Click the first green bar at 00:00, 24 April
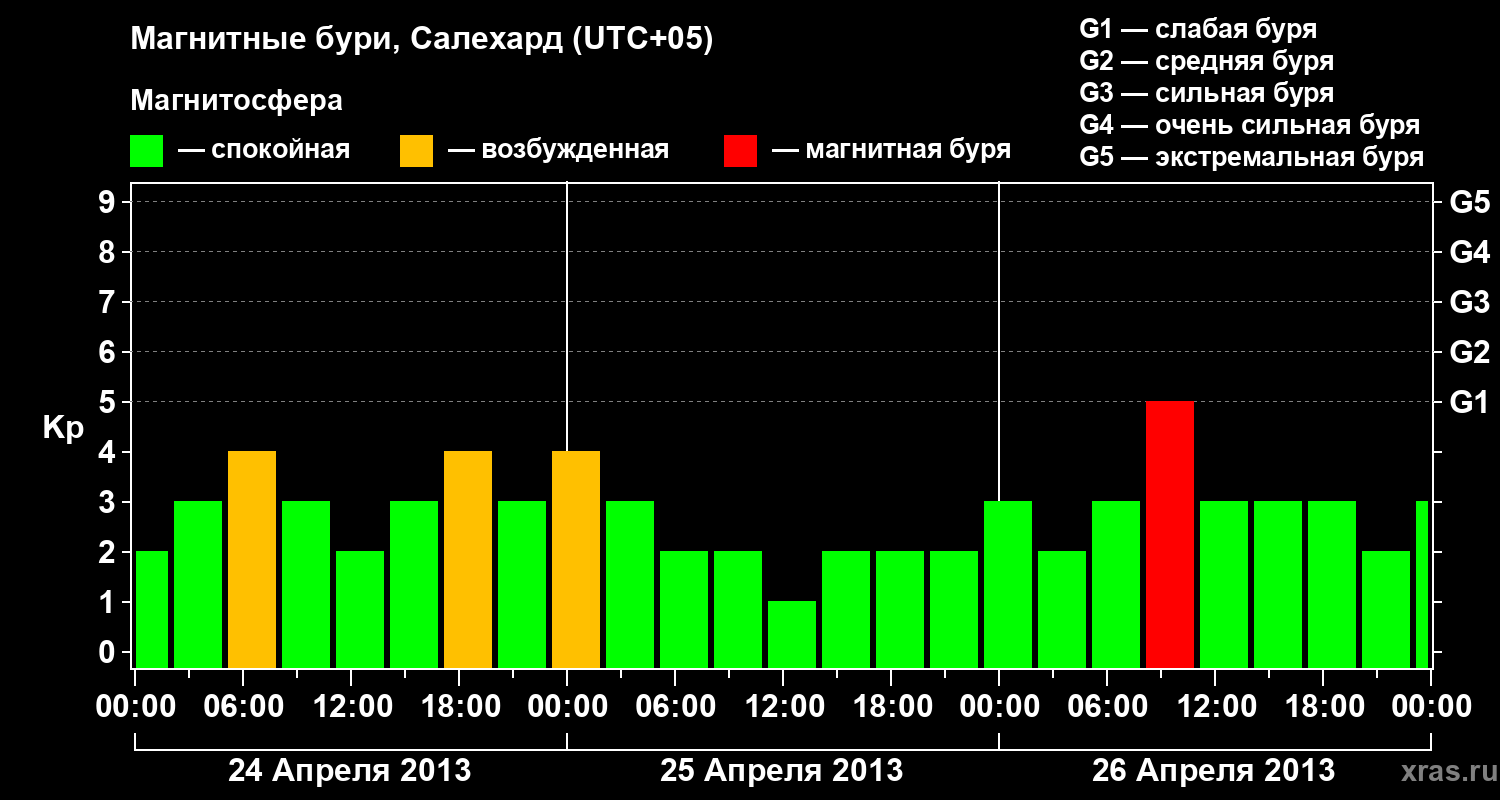 (152, 609)
